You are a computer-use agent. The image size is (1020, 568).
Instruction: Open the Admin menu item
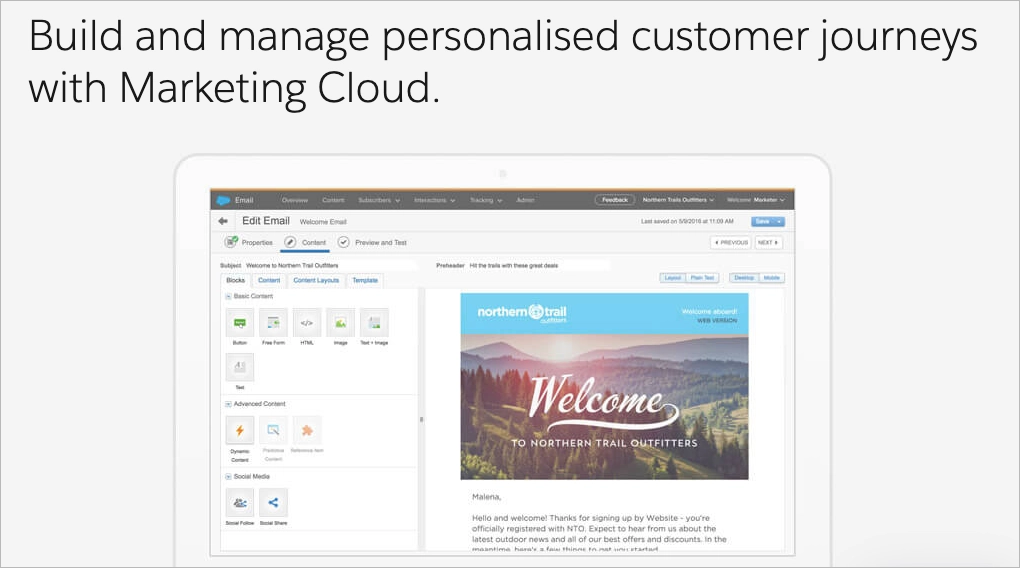click(525, 200)
